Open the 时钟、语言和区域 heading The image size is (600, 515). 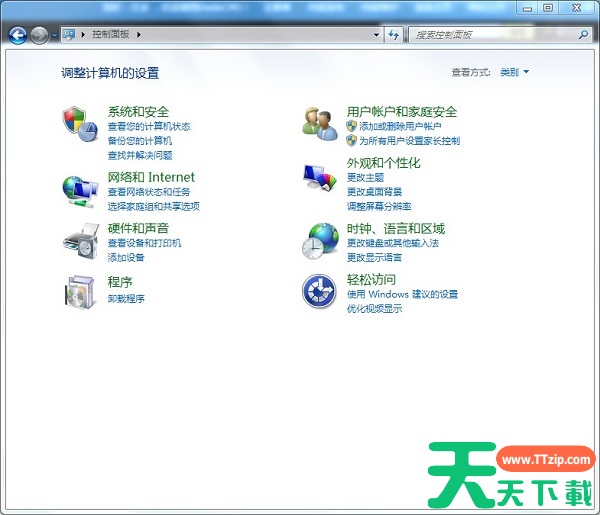pos(396,228)
